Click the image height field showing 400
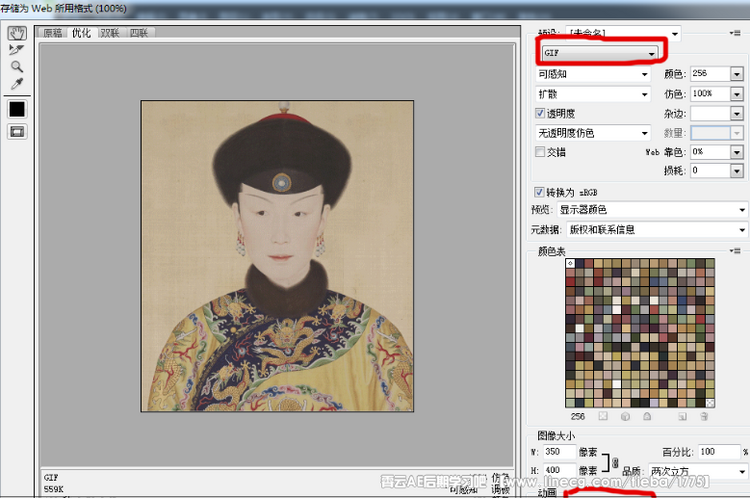This screenshot has width=750, height=498. pyautogui.click(x=559, y=470)
